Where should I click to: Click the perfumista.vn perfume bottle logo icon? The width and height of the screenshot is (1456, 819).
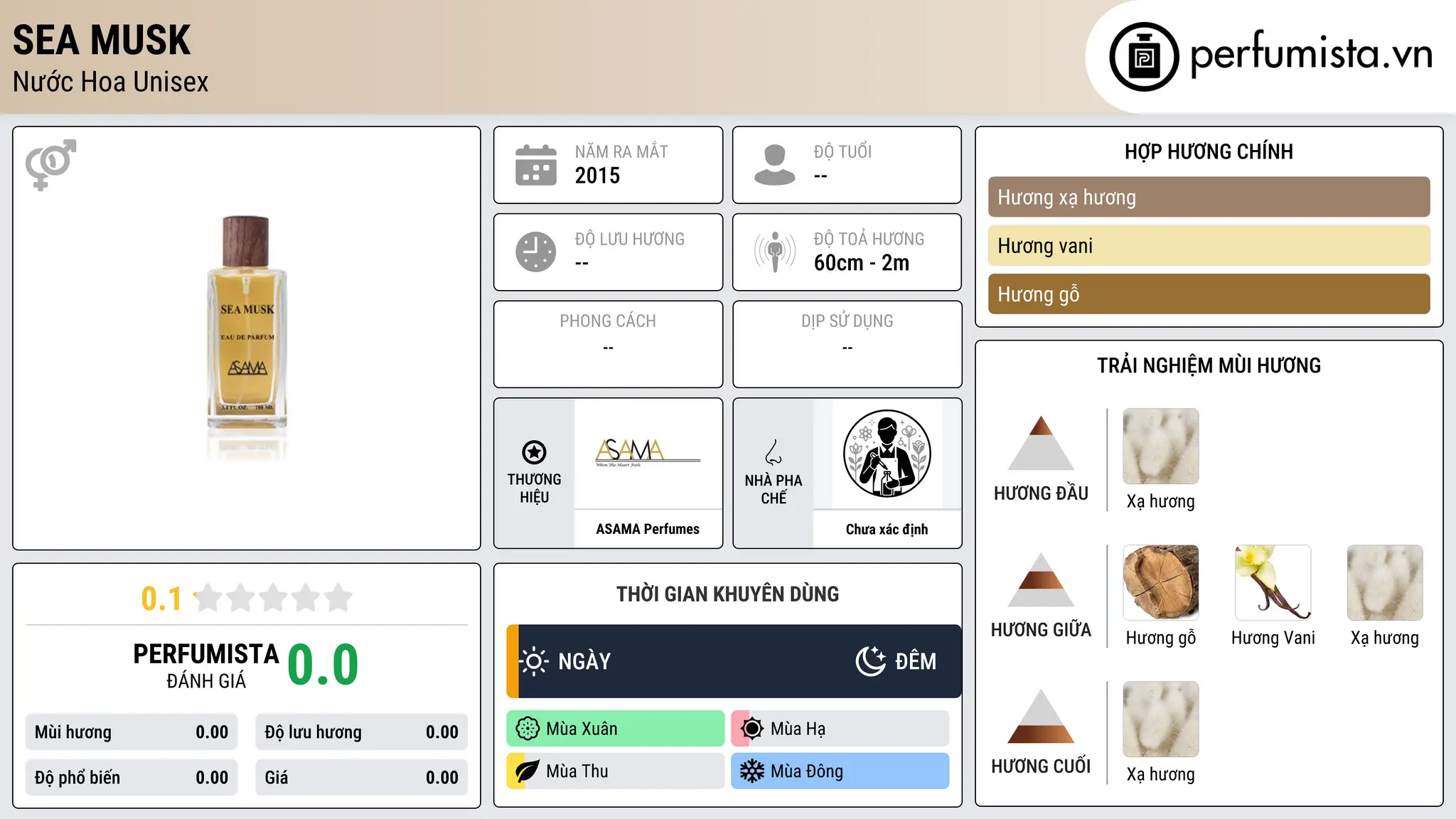tap(1144, 57)
